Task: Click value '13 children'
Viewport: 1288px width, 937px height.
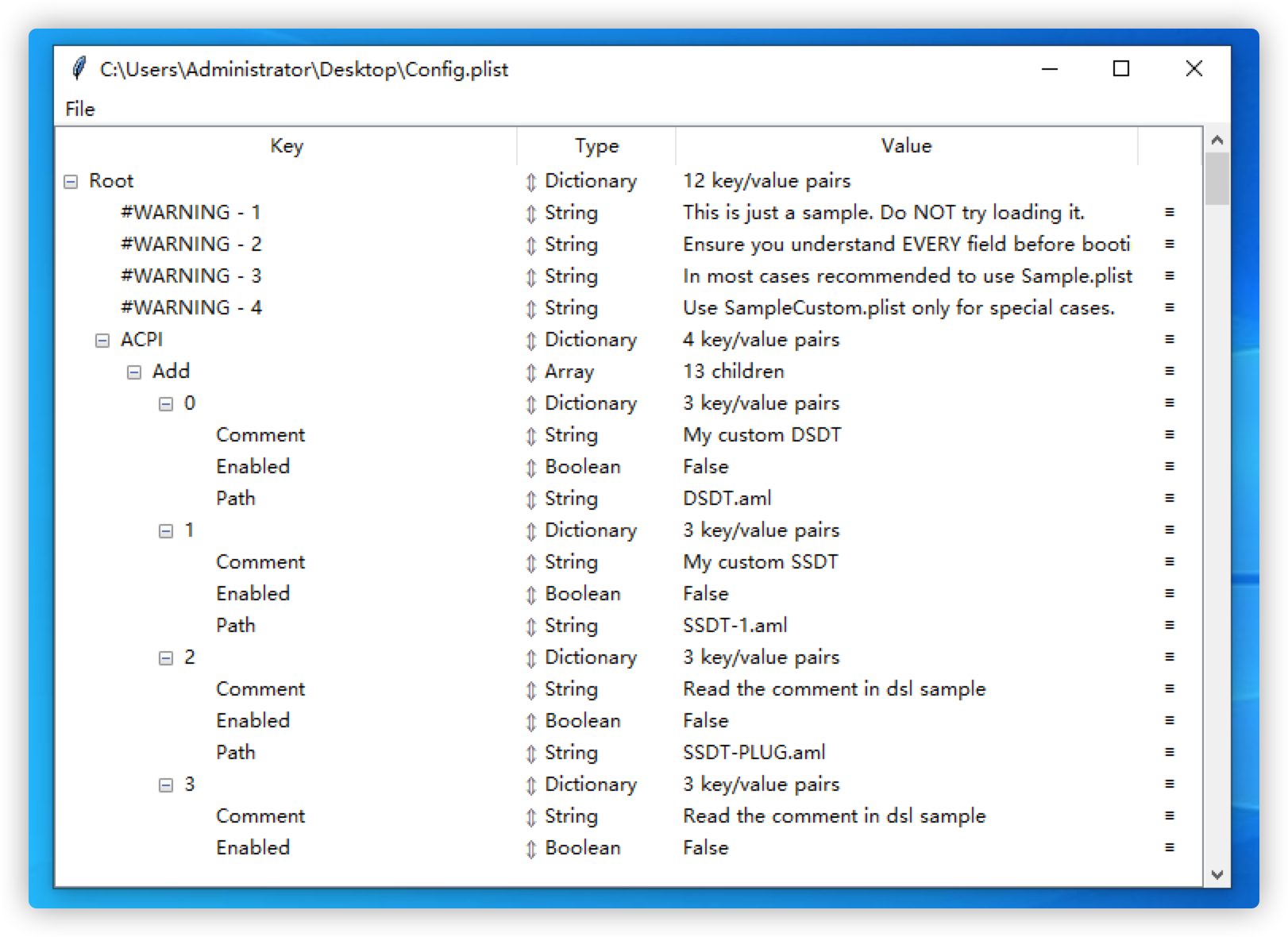Action: click(x=733, y=372)
